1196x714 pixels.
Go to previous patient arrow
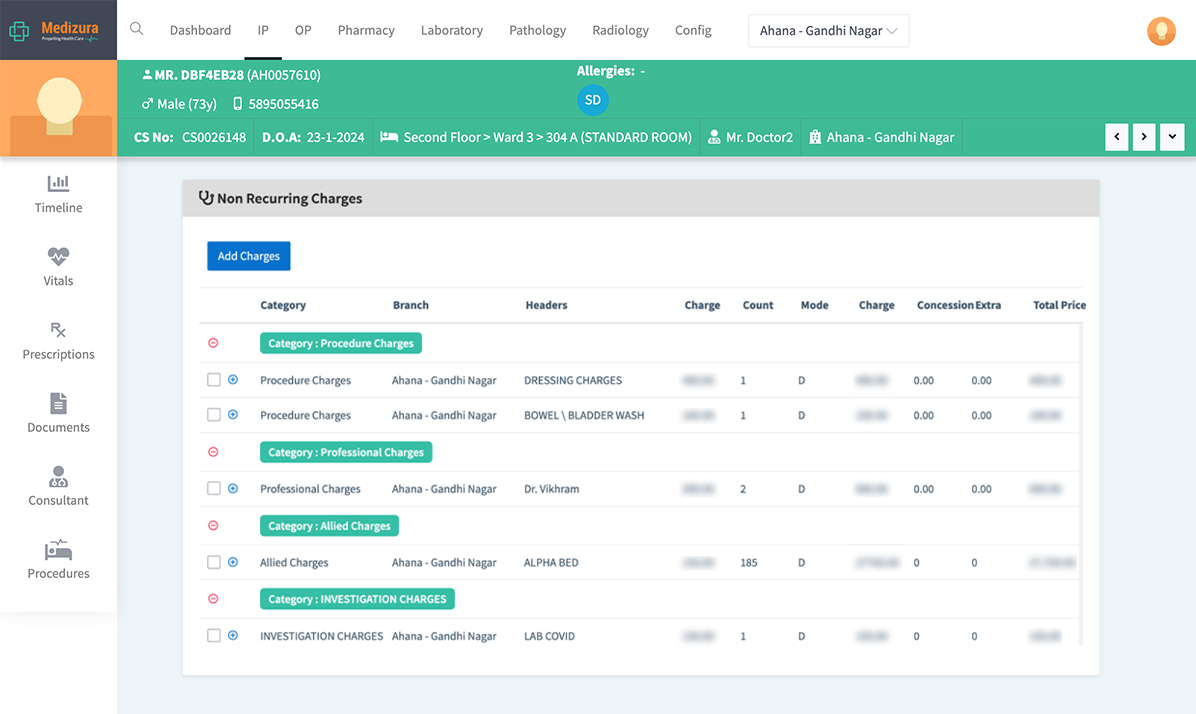pyautogui.click(x=1117, y=137)
